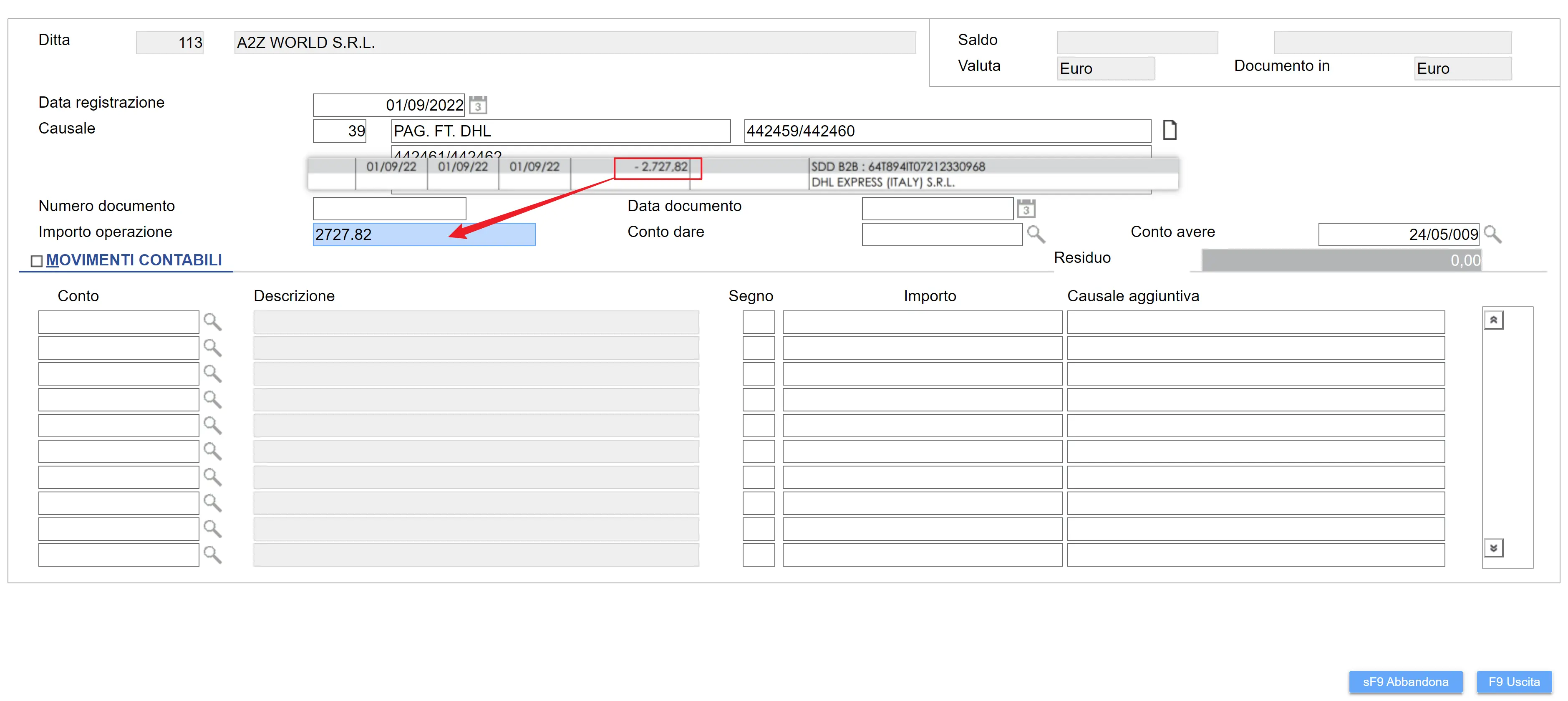
Task: Click the Causale code field showing 39
Action: tap(339, 131)
